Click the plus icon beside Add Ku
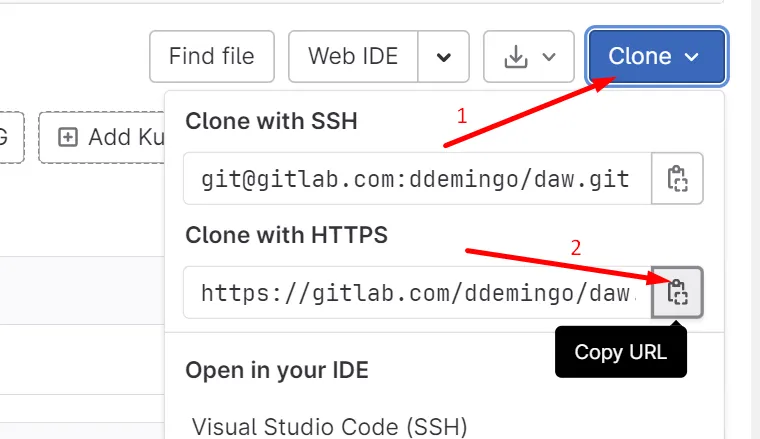The image size is (760, 439). click(68, 137)
